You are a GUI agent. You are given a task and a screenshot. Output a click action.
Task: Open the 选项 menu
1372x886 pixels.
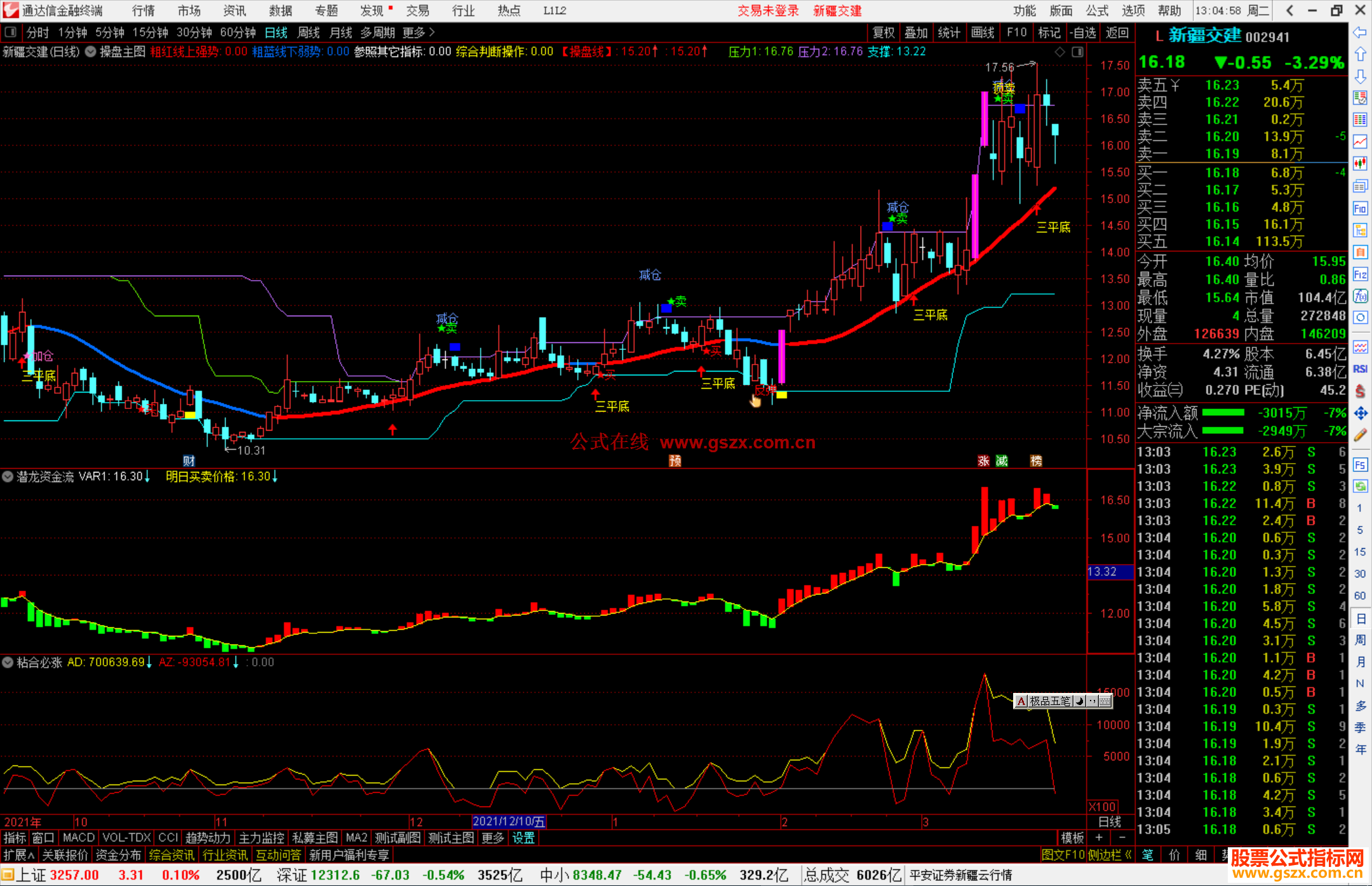pyautogui.click(x=1133, y=10)
